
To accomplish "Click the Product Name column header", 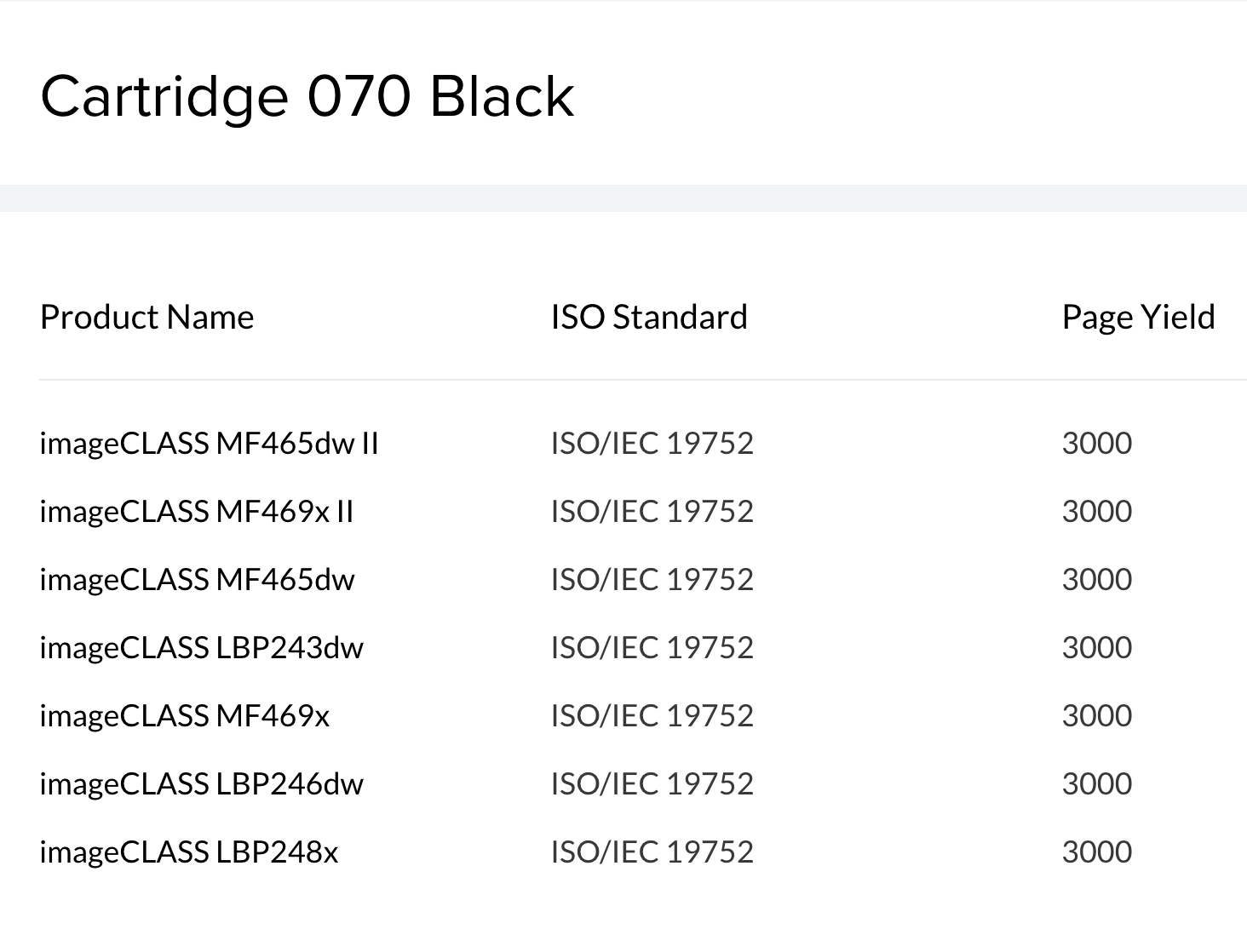I will point(147,317).
